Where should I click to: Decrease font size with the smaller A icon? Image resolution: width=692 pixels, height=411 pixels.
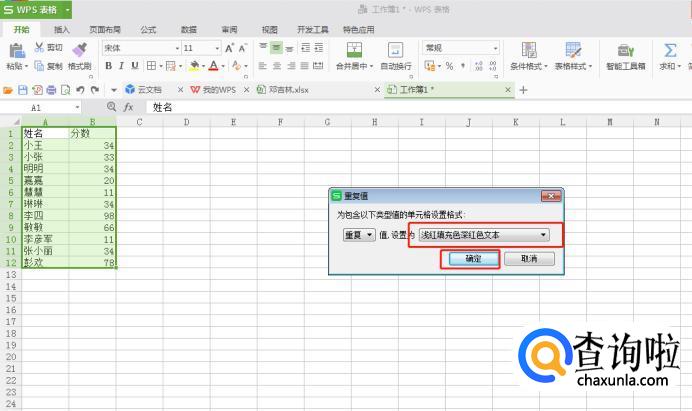[x=243, y=48]
